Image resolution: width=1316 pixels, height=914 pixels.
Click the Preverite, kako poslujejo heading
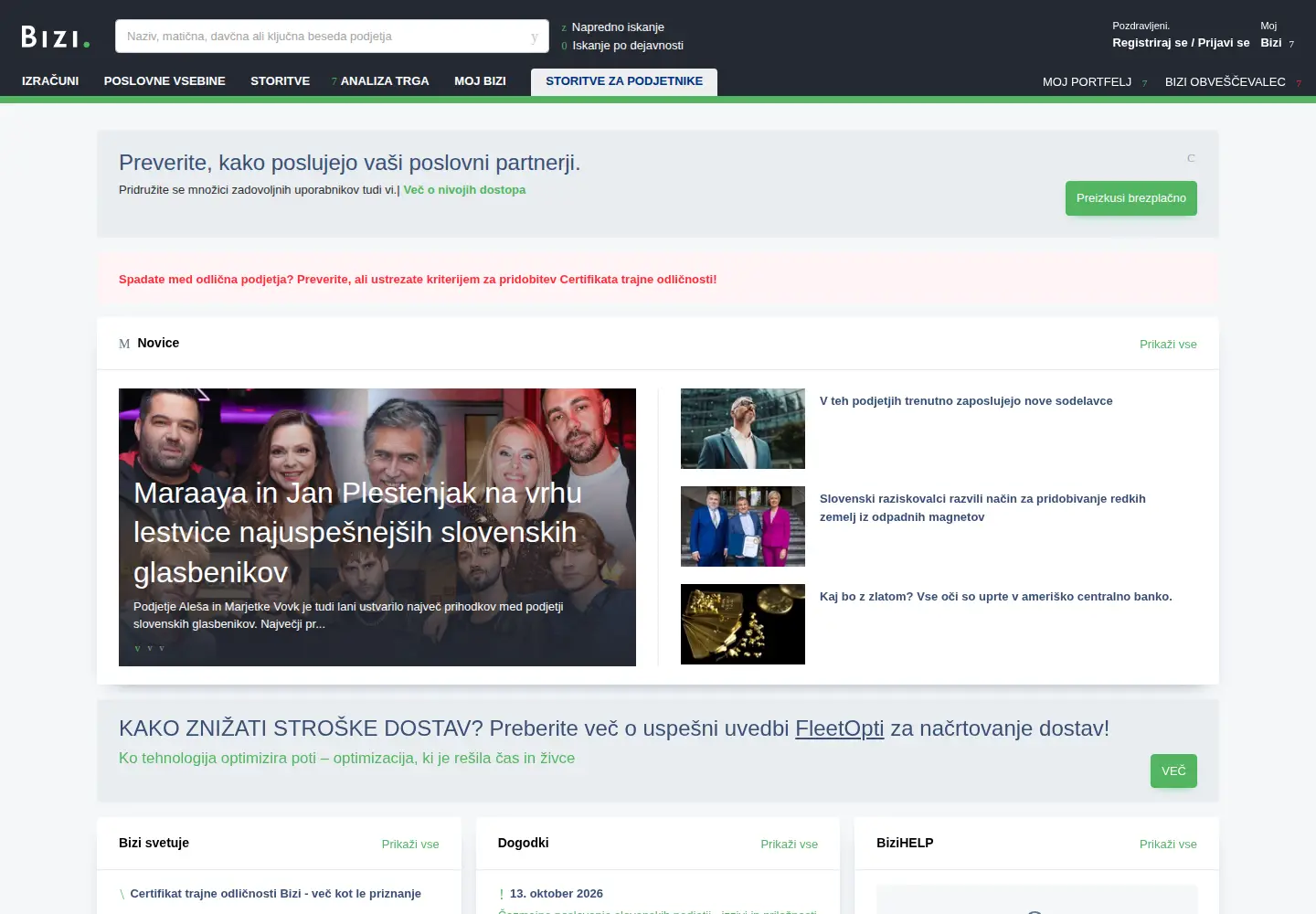349,163
